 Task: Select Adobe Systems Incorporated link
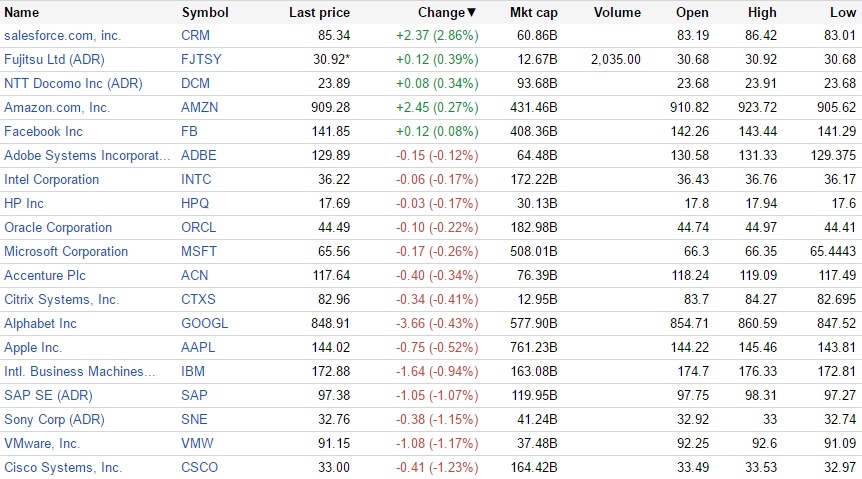pyautogui.click(x=88, y=155)
